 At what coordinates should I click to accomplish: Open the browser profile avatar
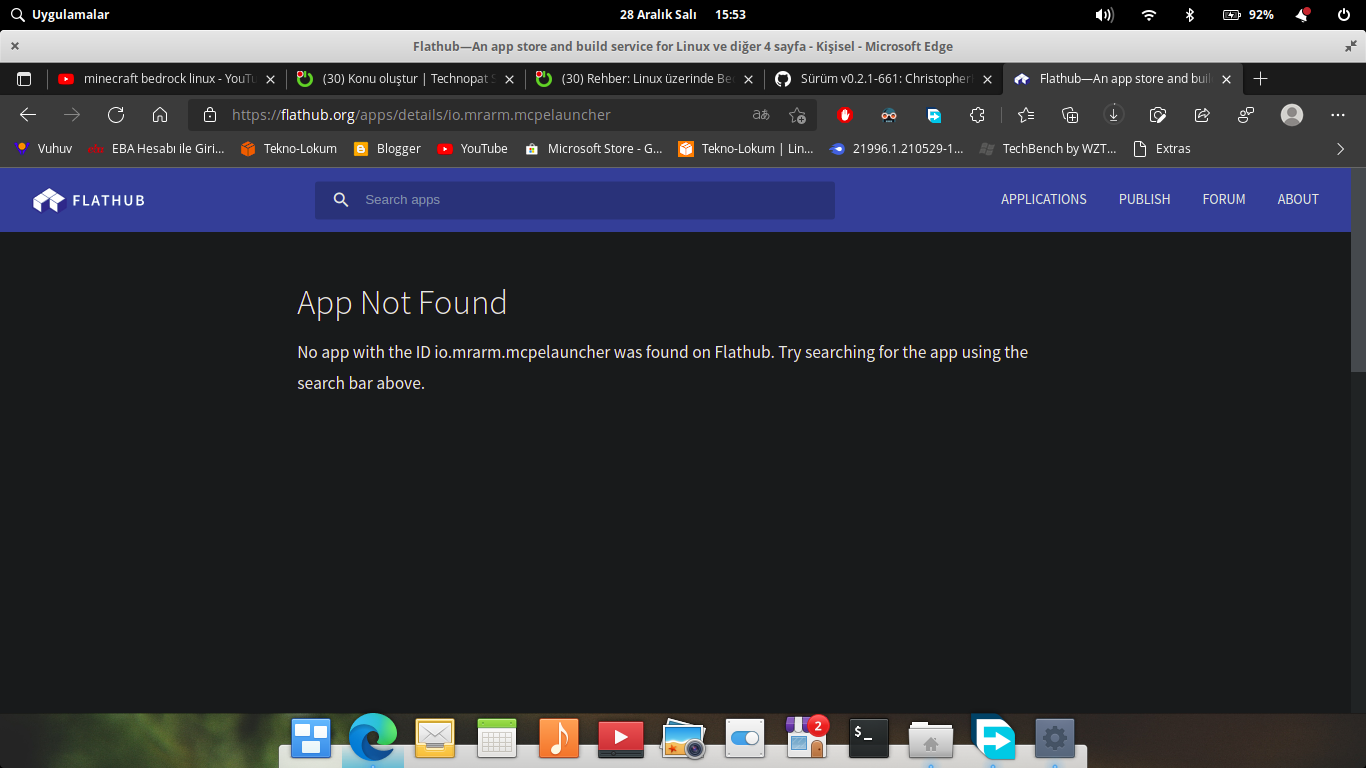[x=1292, y=115]
